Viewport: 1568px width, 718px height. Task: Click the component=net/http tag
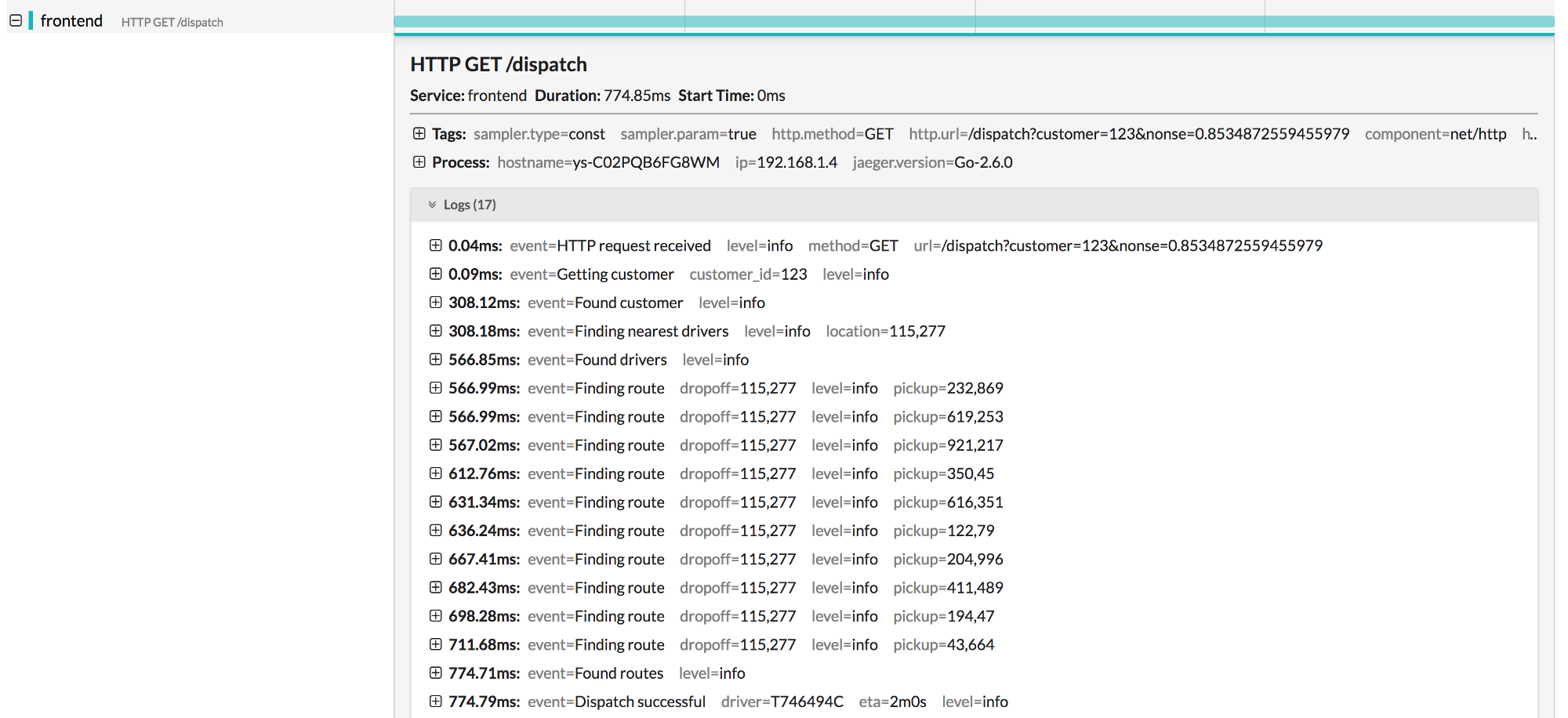pos(1436,134)
